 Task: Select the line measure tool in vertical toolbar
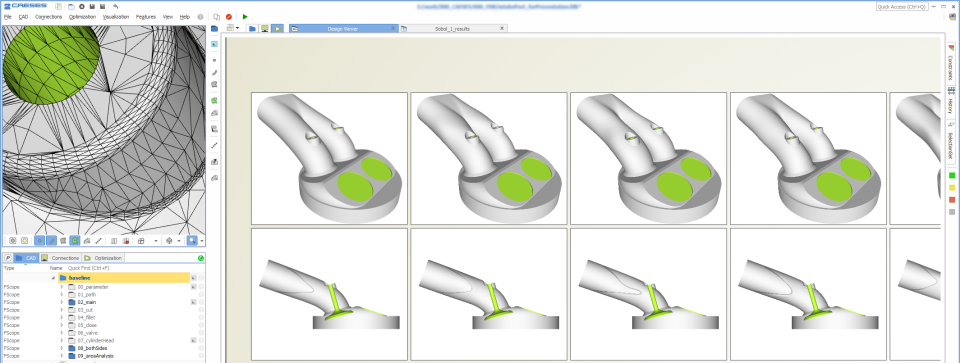214,146
